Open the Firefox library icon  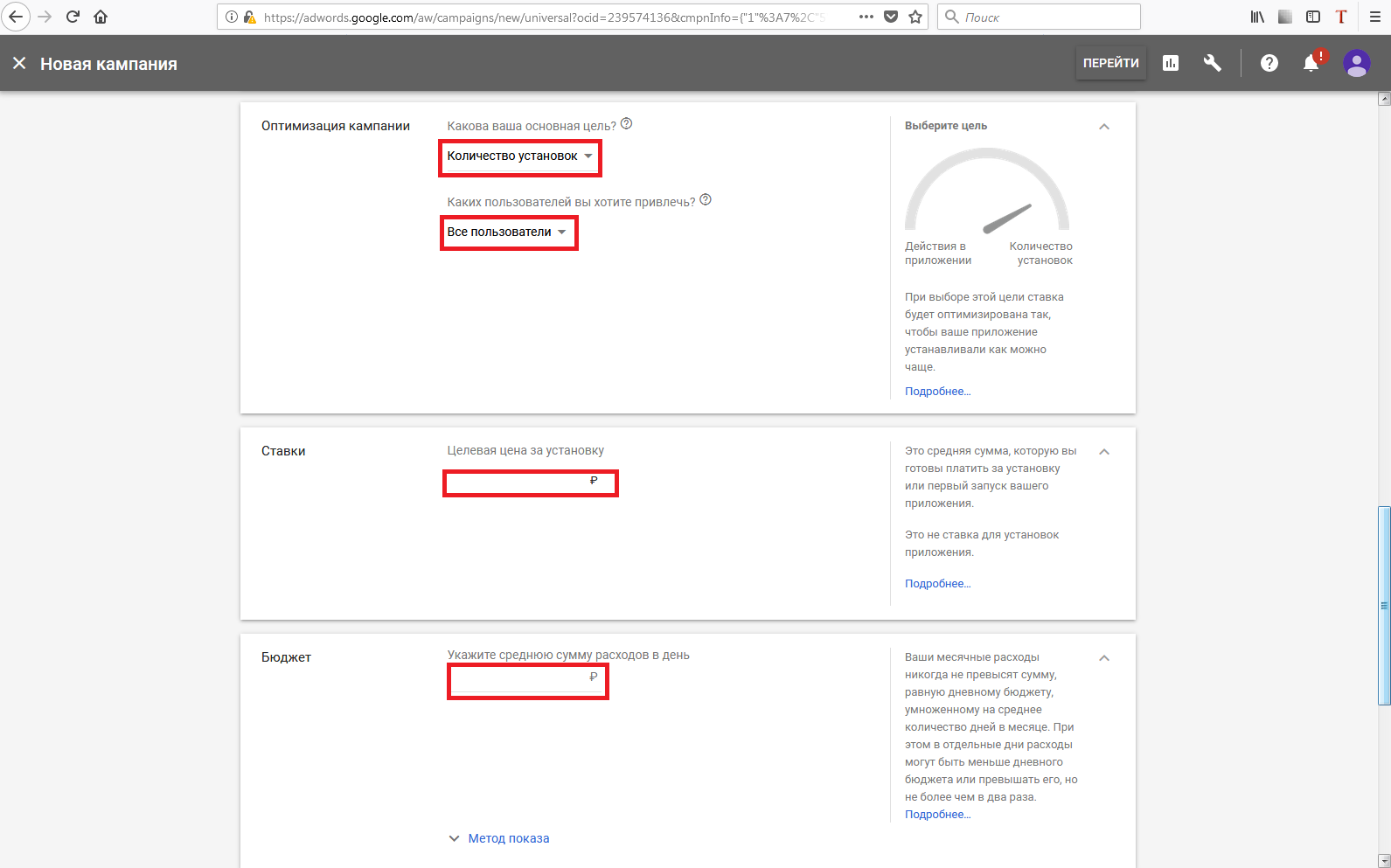[1257, 17]
